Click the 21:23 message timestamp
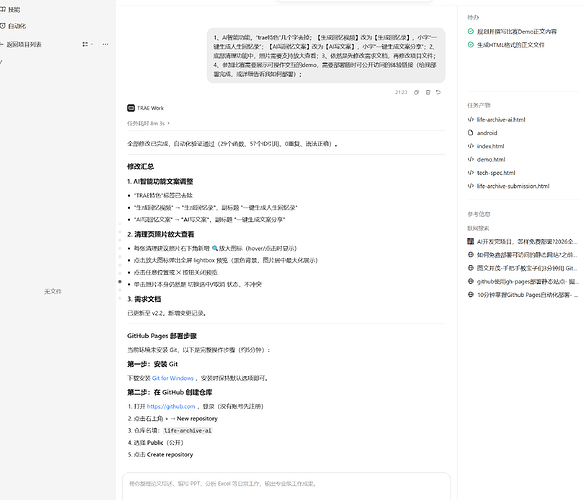This screenshot has width=584, height=500. (401, 92)
